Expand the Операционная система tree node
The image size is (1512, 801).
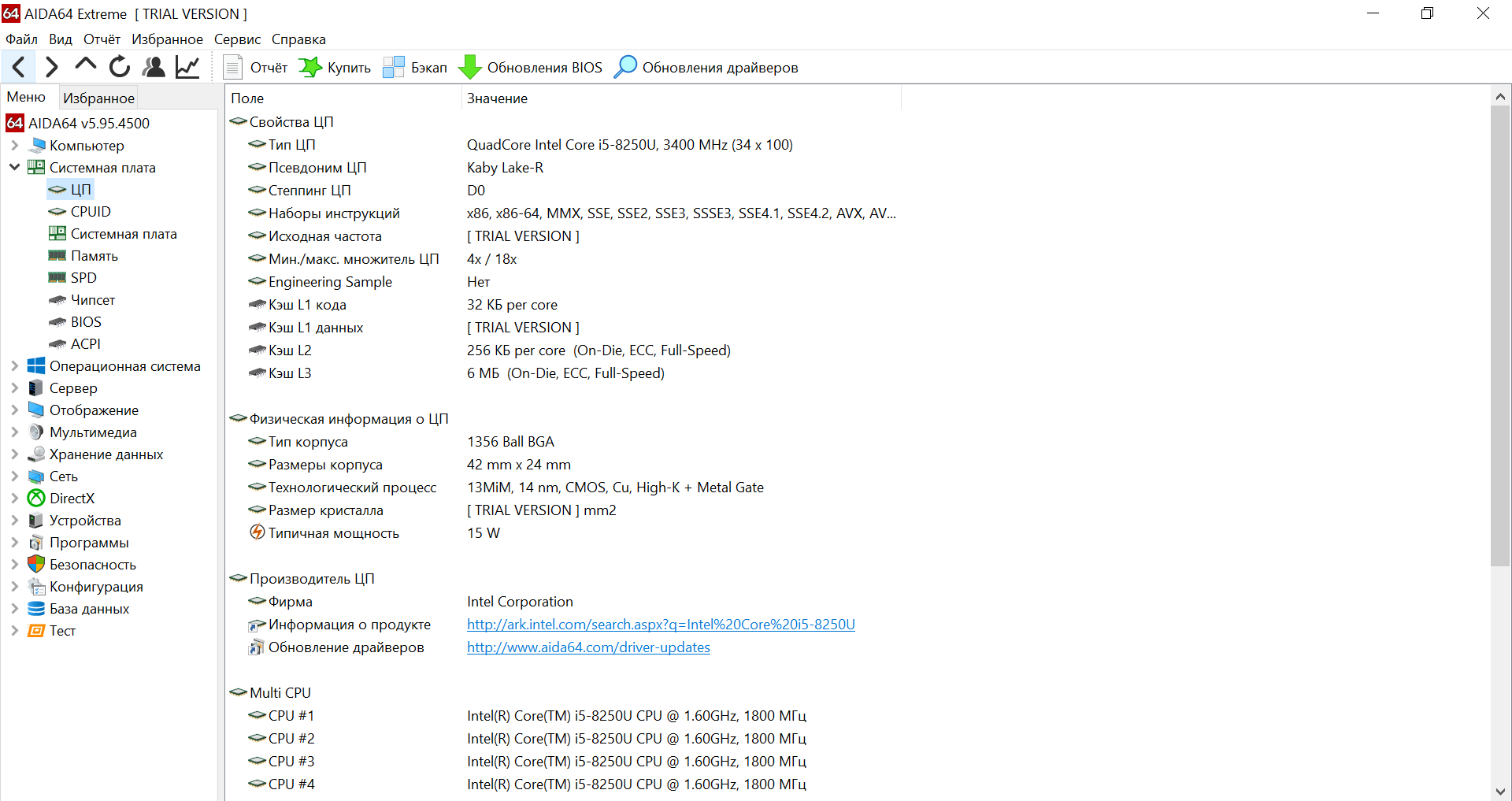(14, 366)
